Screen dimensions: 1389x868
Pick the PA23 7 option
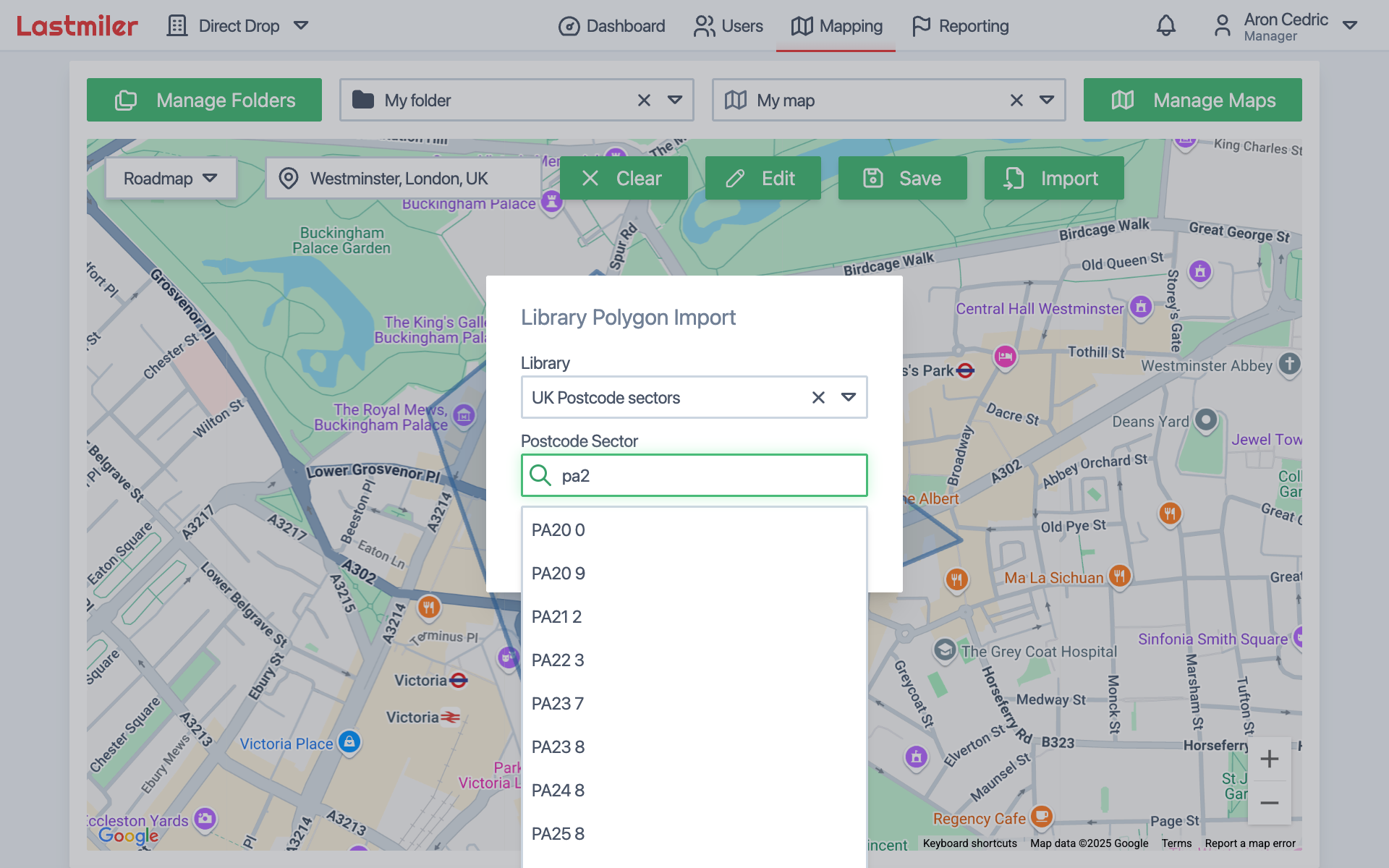click(694, 704)
